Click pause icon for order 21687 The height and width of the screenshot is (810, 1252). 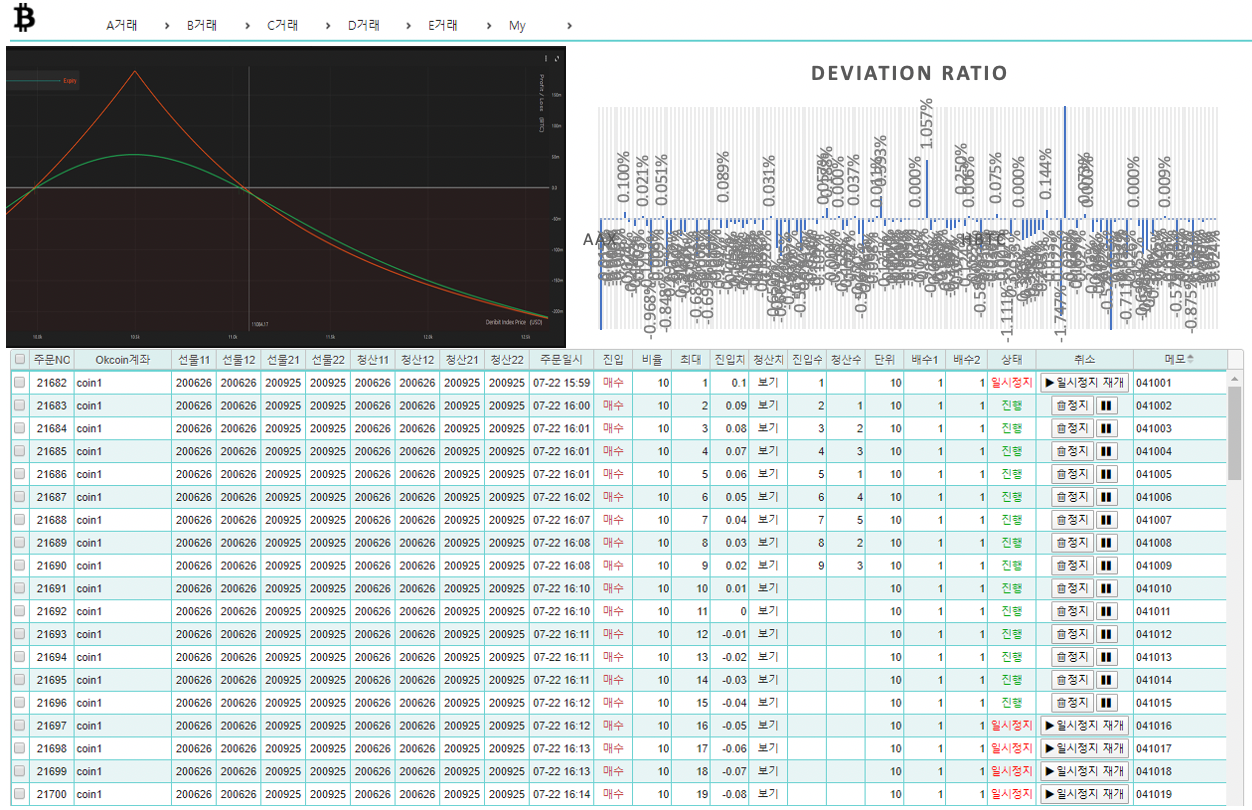pos(1106,497)
